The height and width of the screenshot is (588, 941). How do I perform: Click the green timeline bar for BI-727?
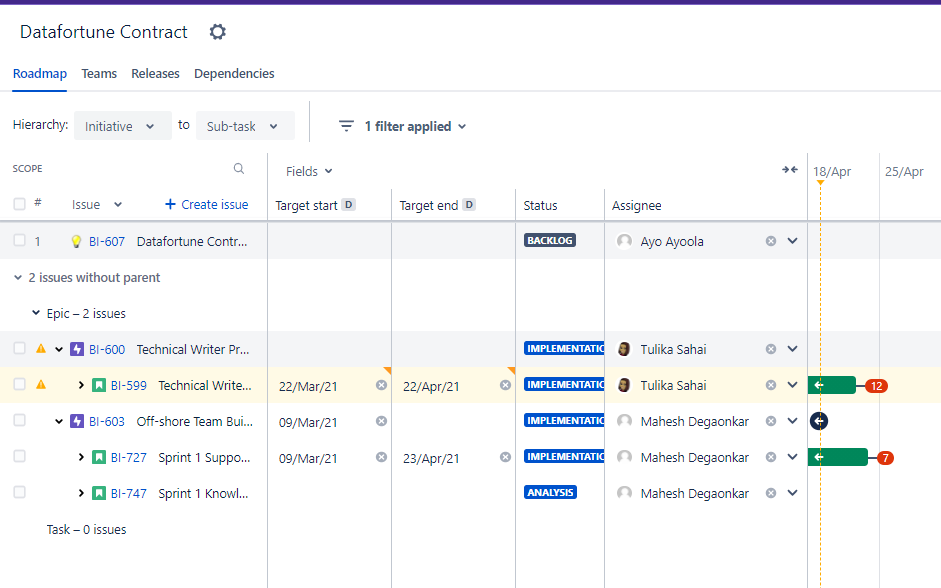click(x=838, y=457)
